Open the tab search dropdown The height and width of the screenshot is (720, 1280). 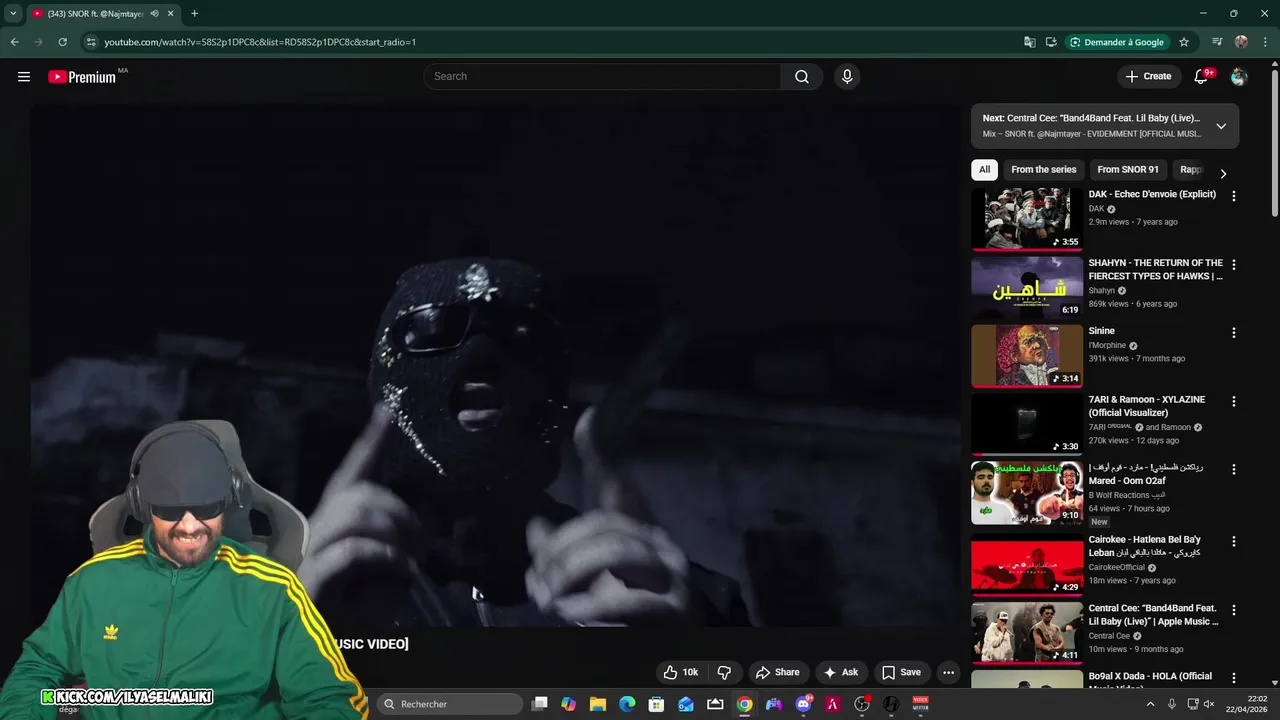(13, 14)
